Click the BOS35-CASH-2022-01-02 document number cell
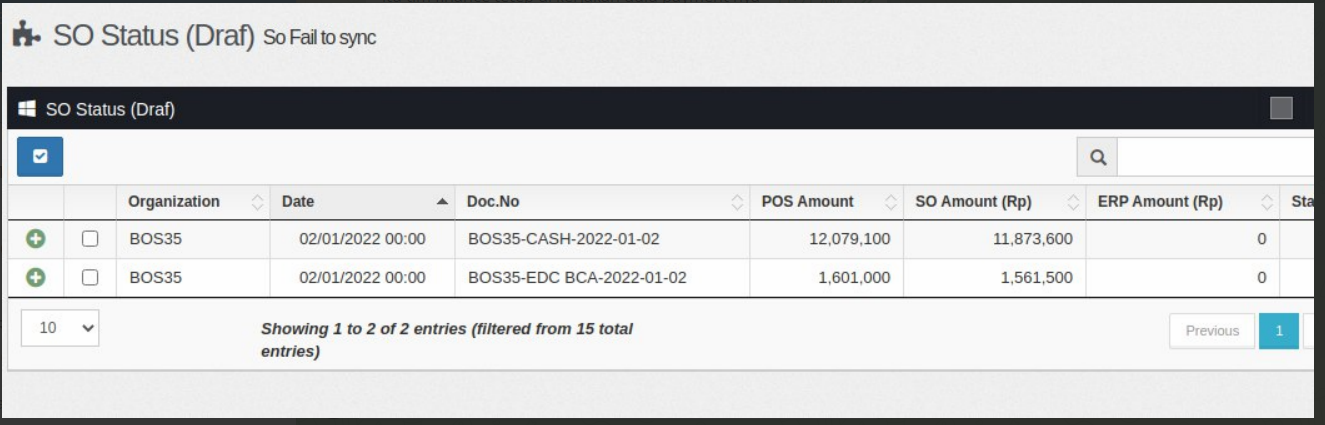Screen dimensions: 1325x425 564,239
